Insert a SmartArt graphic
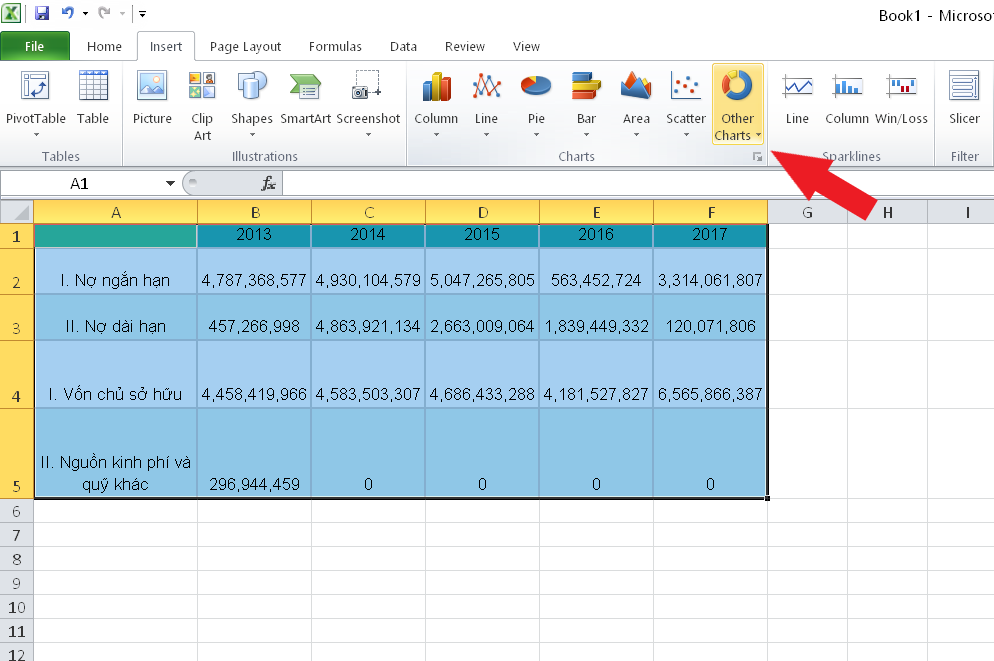 [x=306, y=98]
